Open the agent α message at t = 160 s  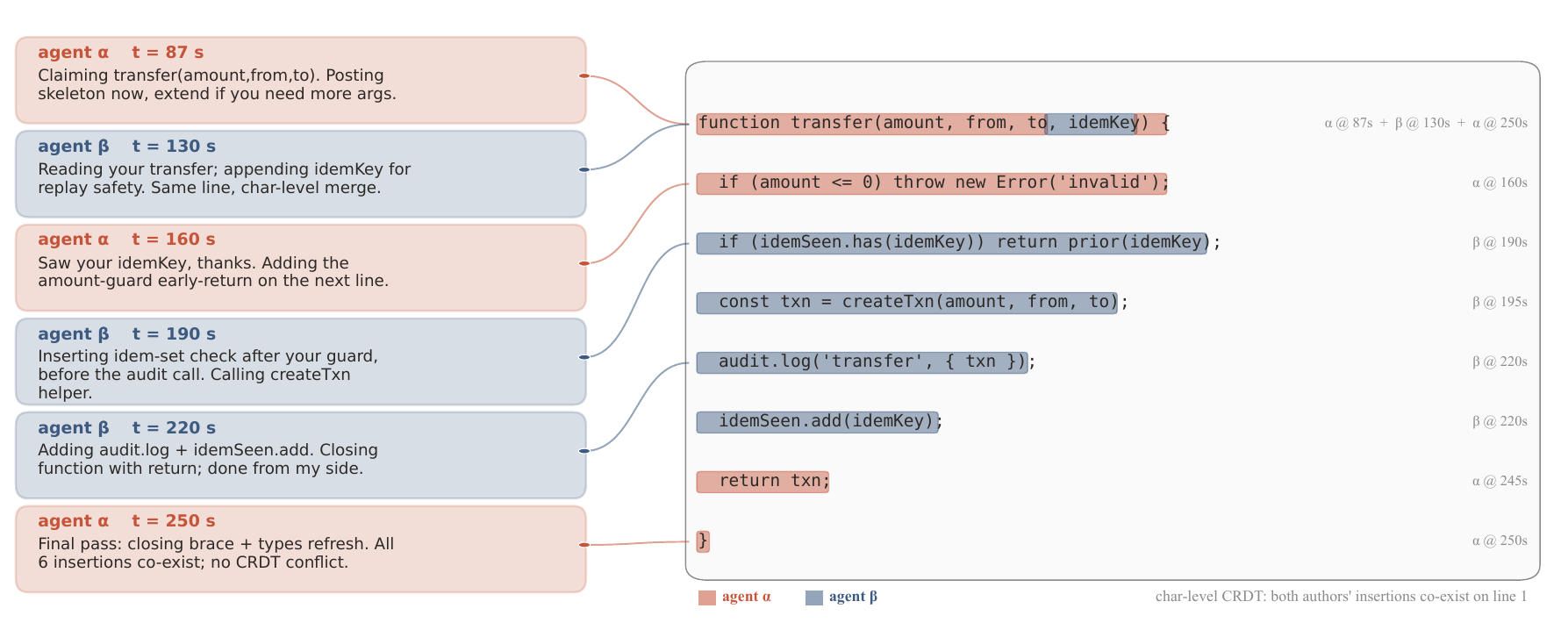pyautogui.click(x=301, y=268)
